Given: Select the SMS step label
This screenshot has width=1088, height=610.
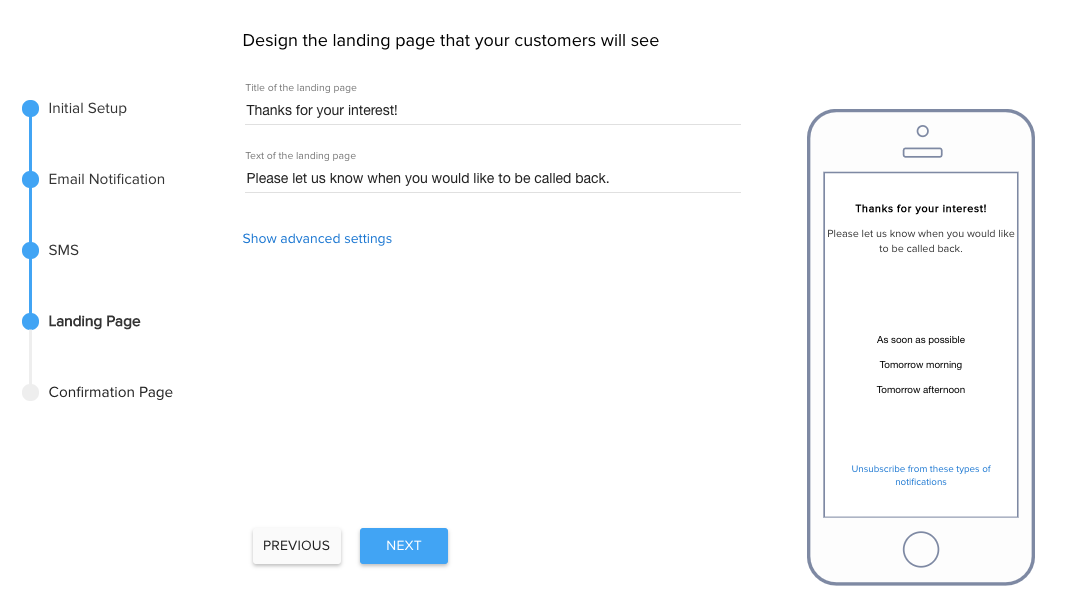Looking at the screenshot, I should [64, 250].
